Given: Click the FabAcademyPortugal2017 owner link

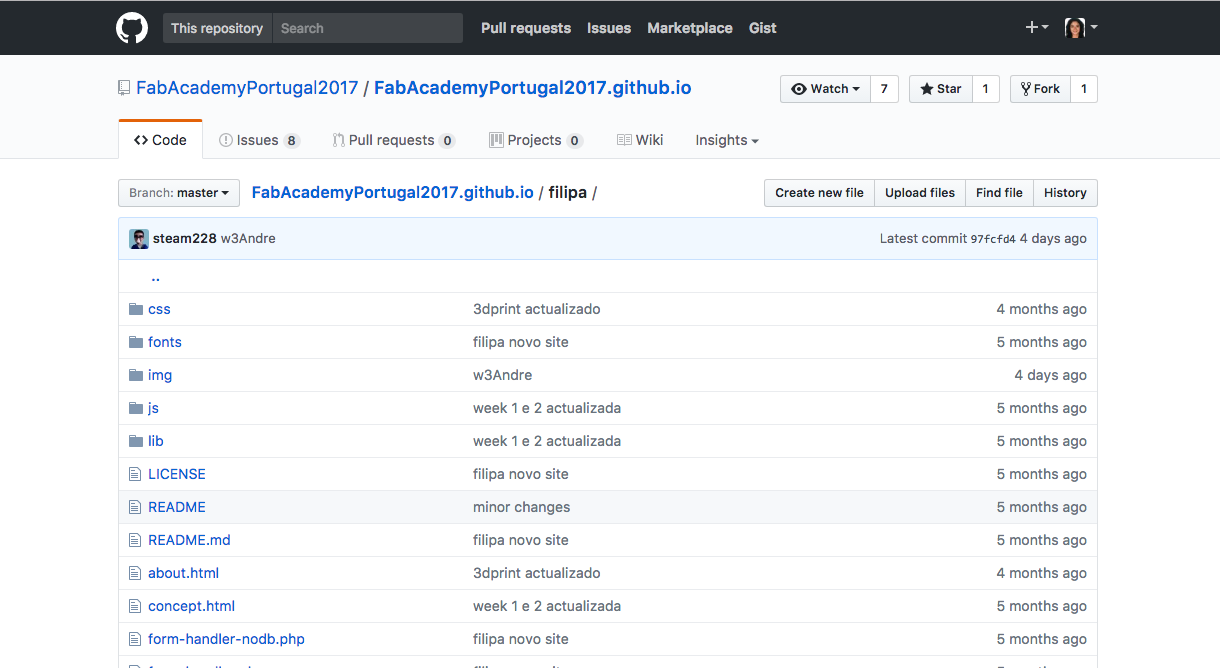Looking at the screenshot, I should [247, 88].
